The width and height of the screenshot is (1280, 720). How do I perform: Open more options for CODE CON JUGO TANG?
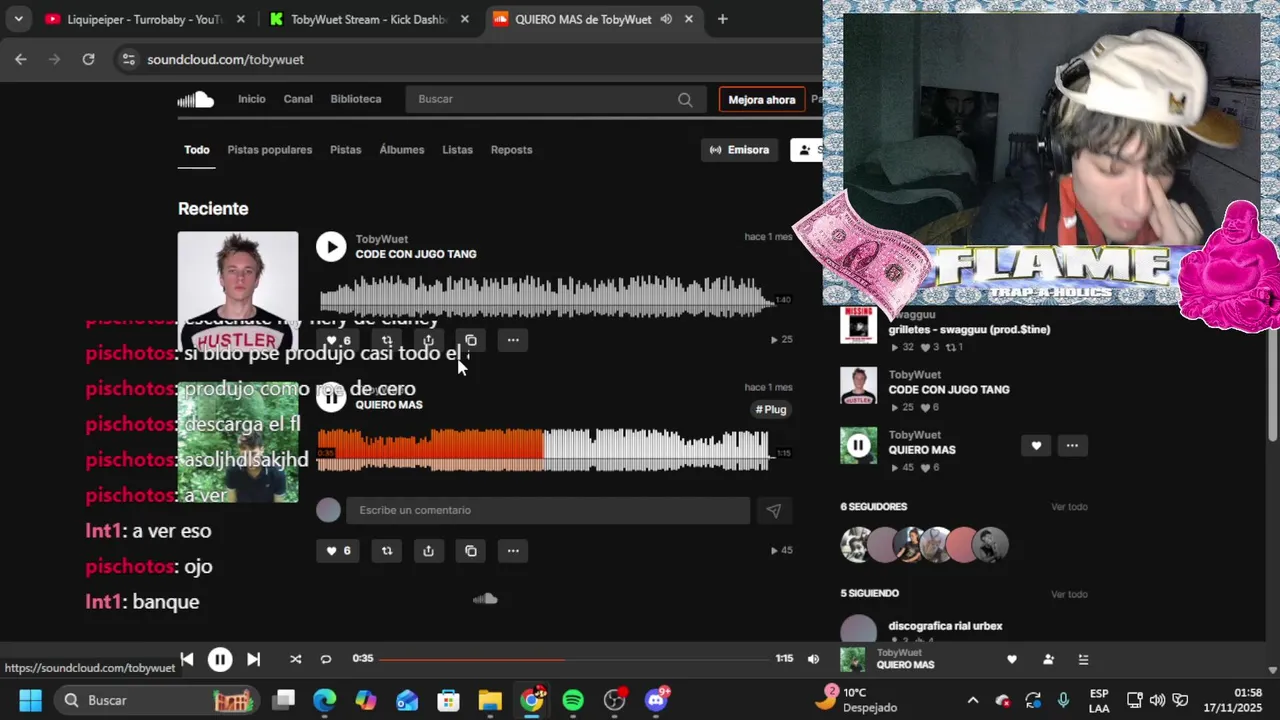tap(513, 340)
